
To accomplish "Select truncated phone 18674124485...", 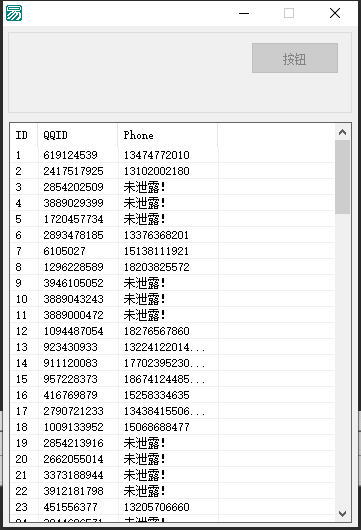I will click(164, 379).
